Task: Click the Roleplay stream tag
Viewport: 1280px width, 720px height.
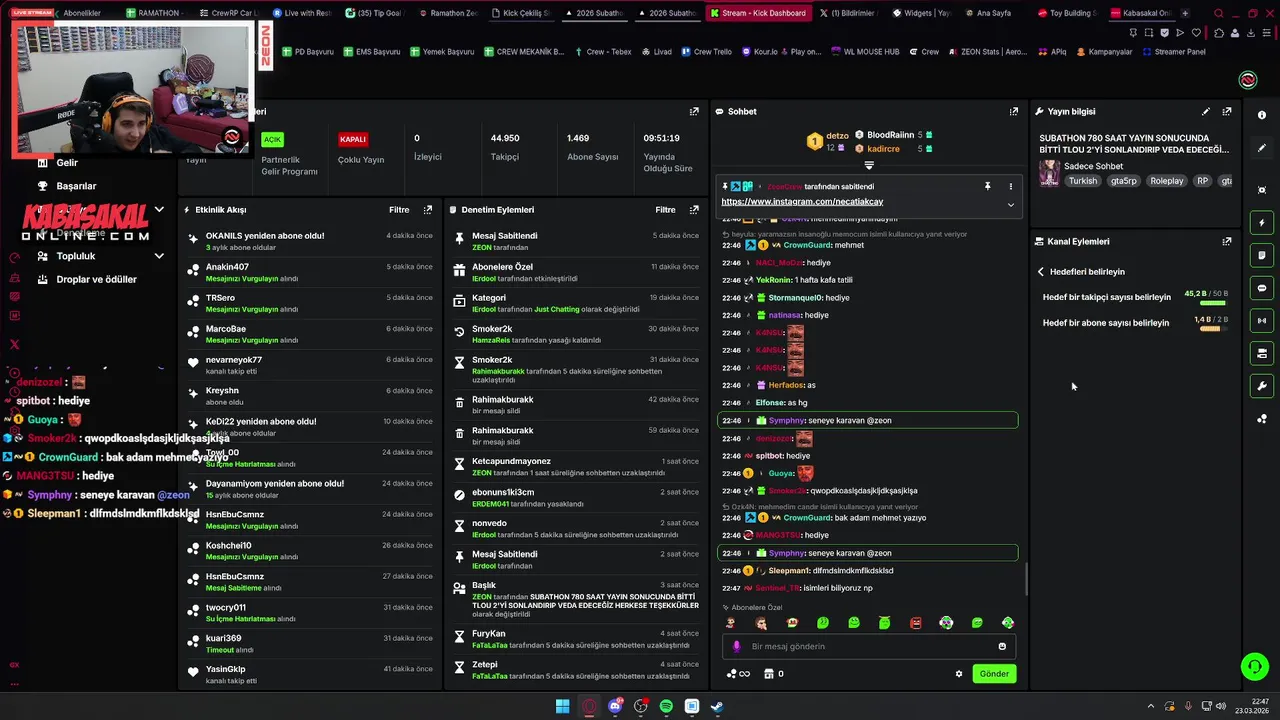Action: (1166, 181)
